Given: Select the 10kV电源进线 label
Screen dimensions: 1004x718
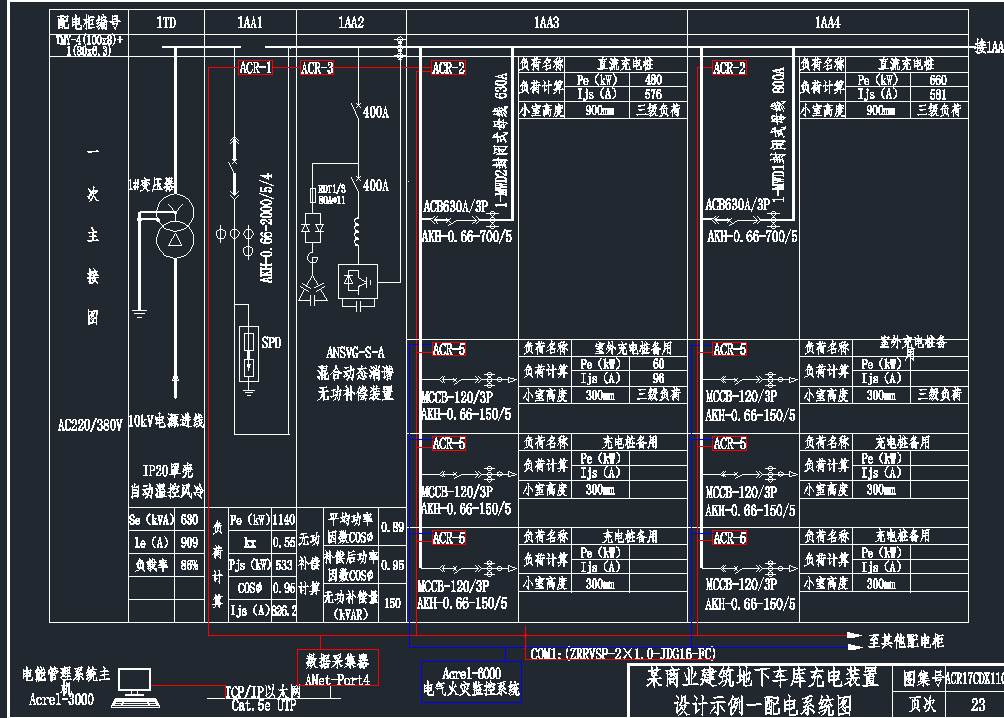Looking at the screenshot, I should coord(166,422).
